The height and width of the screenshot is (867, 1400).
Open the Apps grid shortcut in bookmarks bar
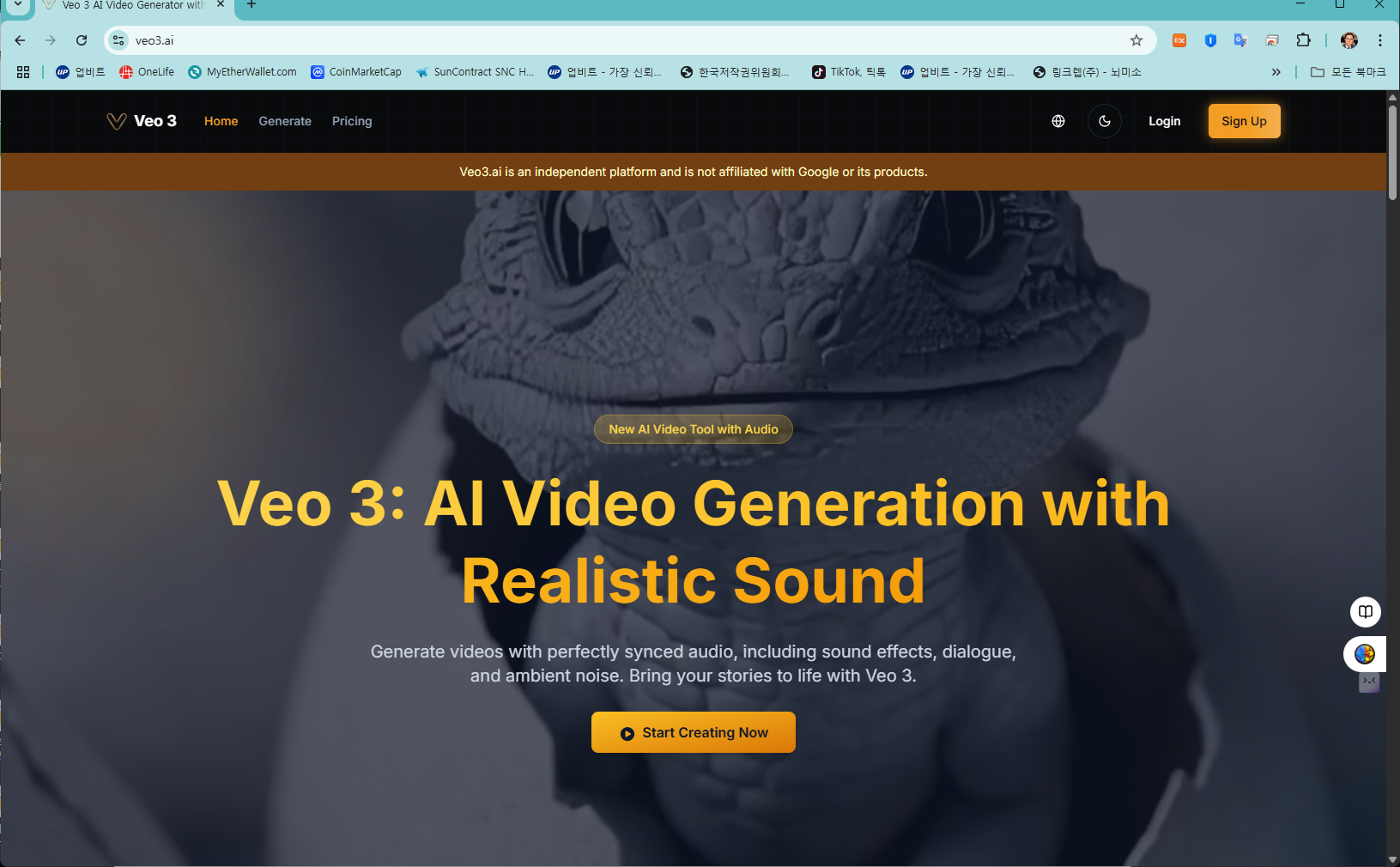point(23,72)
